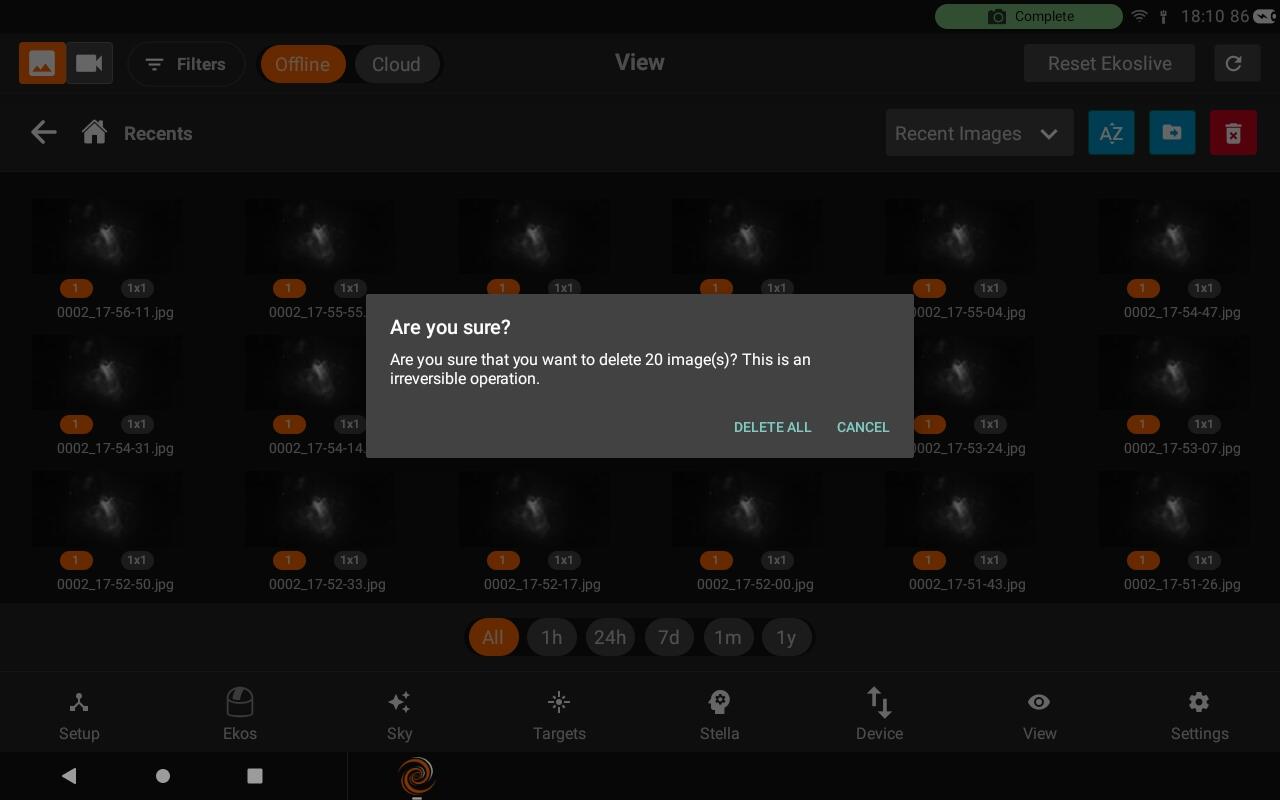This screenshot has height=800, width=1280.
Task: Go back using the arrow beside Recents
Action: coord(43,132)
